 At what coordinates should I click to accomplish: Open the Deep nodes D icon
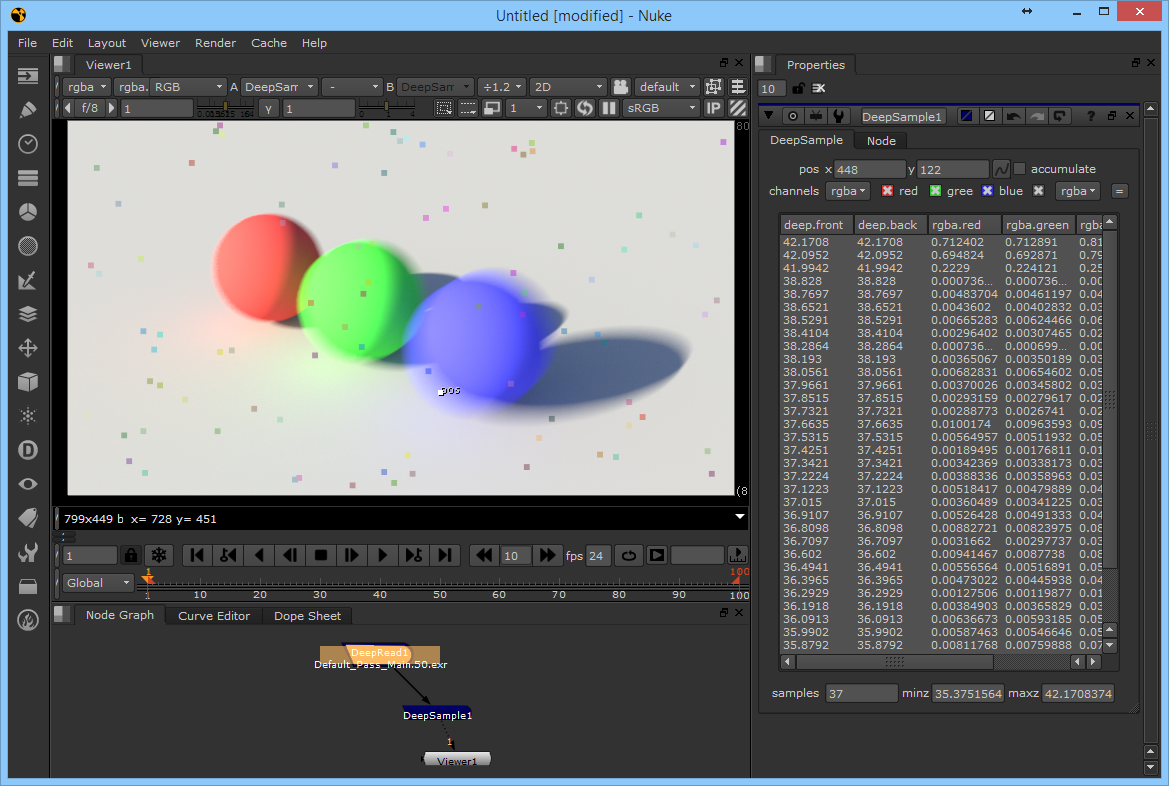tap(28, 450)
